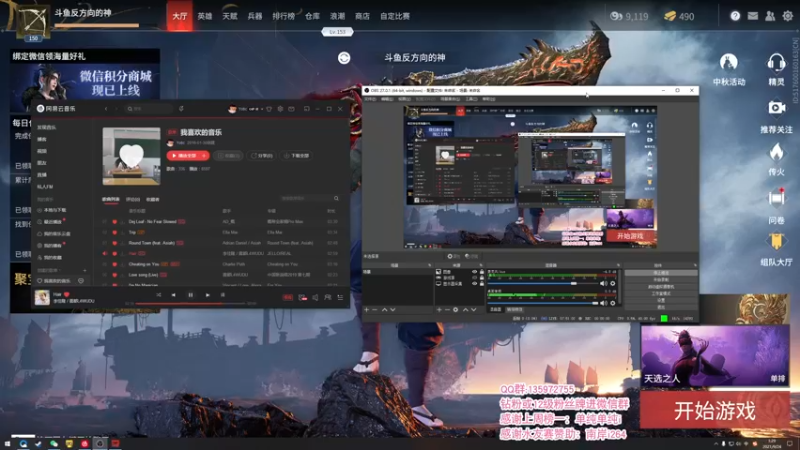
Task: Open game settings gear in top-right corner
Action: coord(788,16)
